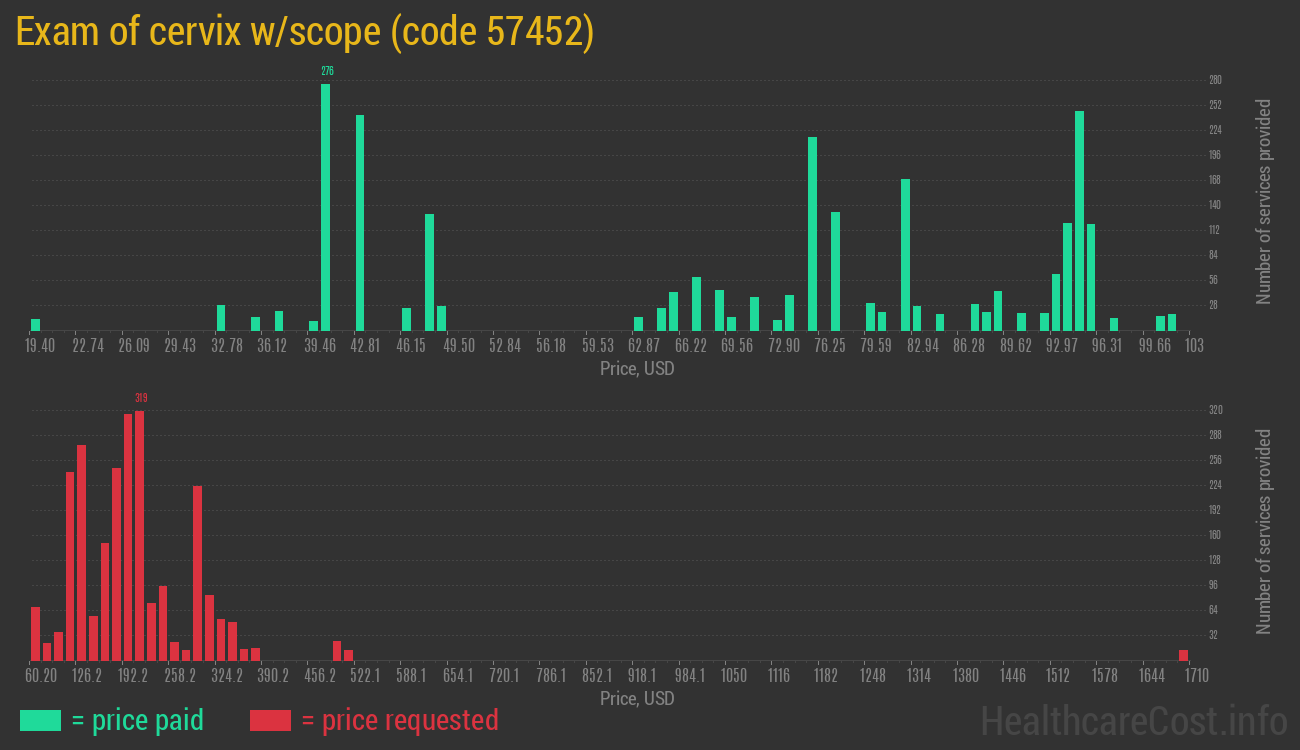Click the upper chart's 'Number of services provided' label
1300x750 pixels.
(x=1264, y=202)
